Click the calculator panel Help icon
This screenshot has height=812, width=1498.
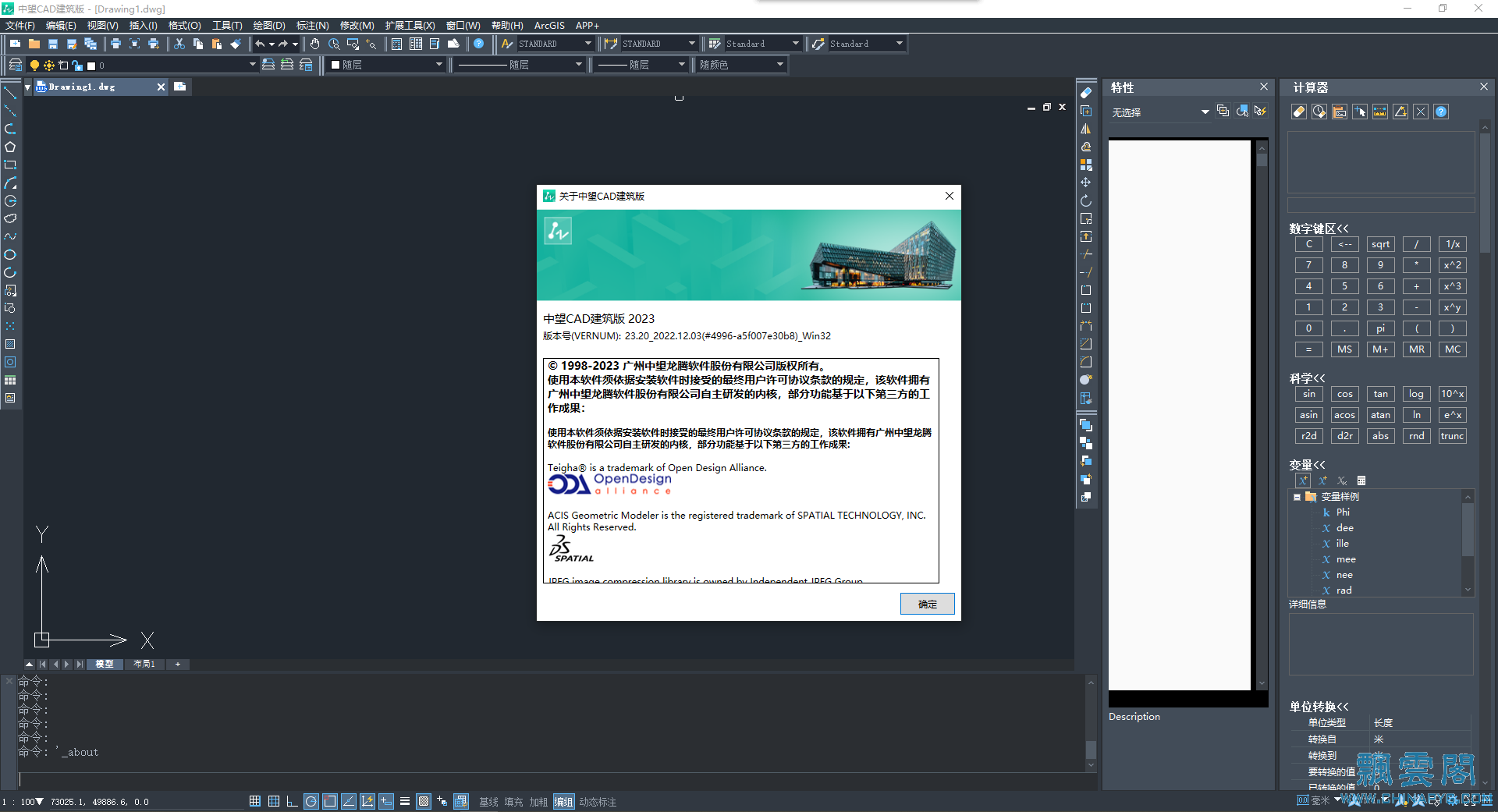(x=1441, y=112)
